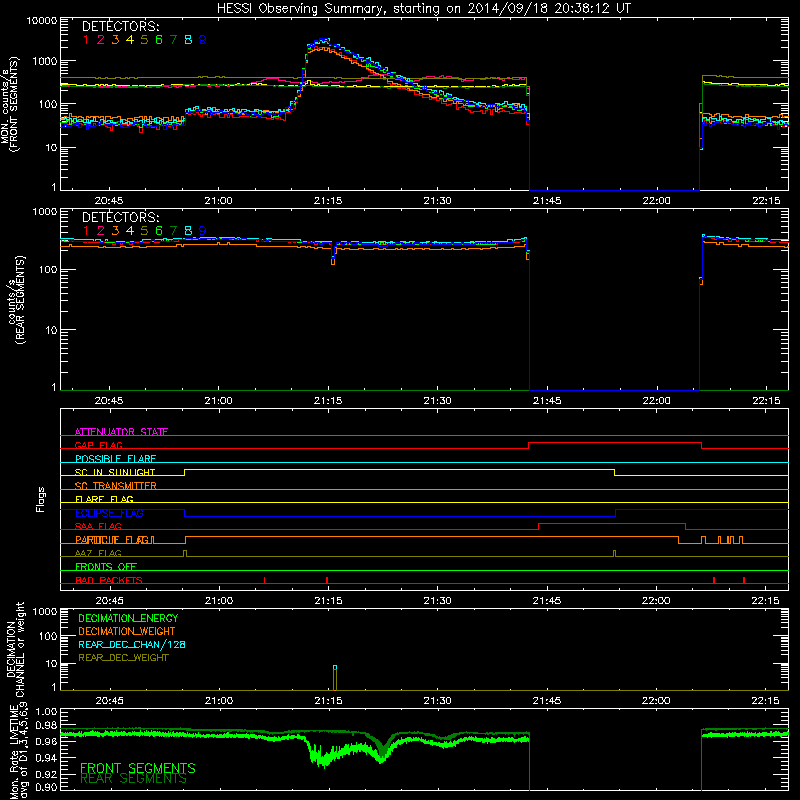Select the BAD_PACKETS flag label
Image resolution: width=800 pixels, height=800 pixels.
coord(109,580)
